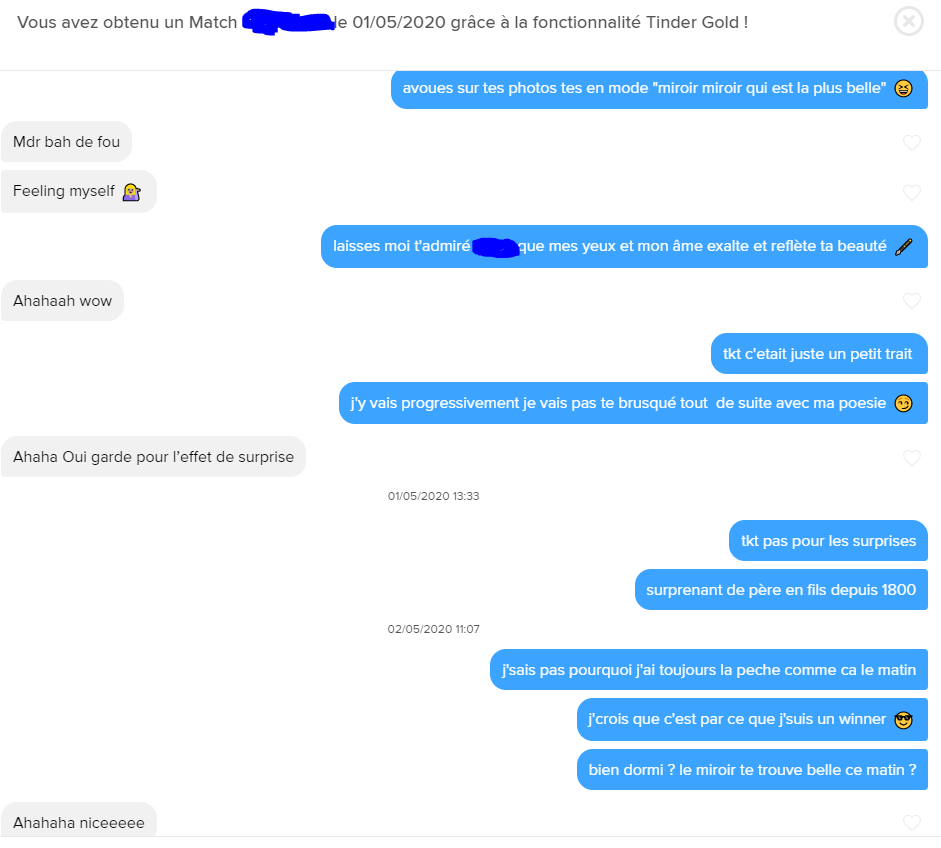Viewport: 941px width, 848px height.
Task: Close the Tinder Gold match banner
Action: [x=909, y=22]
